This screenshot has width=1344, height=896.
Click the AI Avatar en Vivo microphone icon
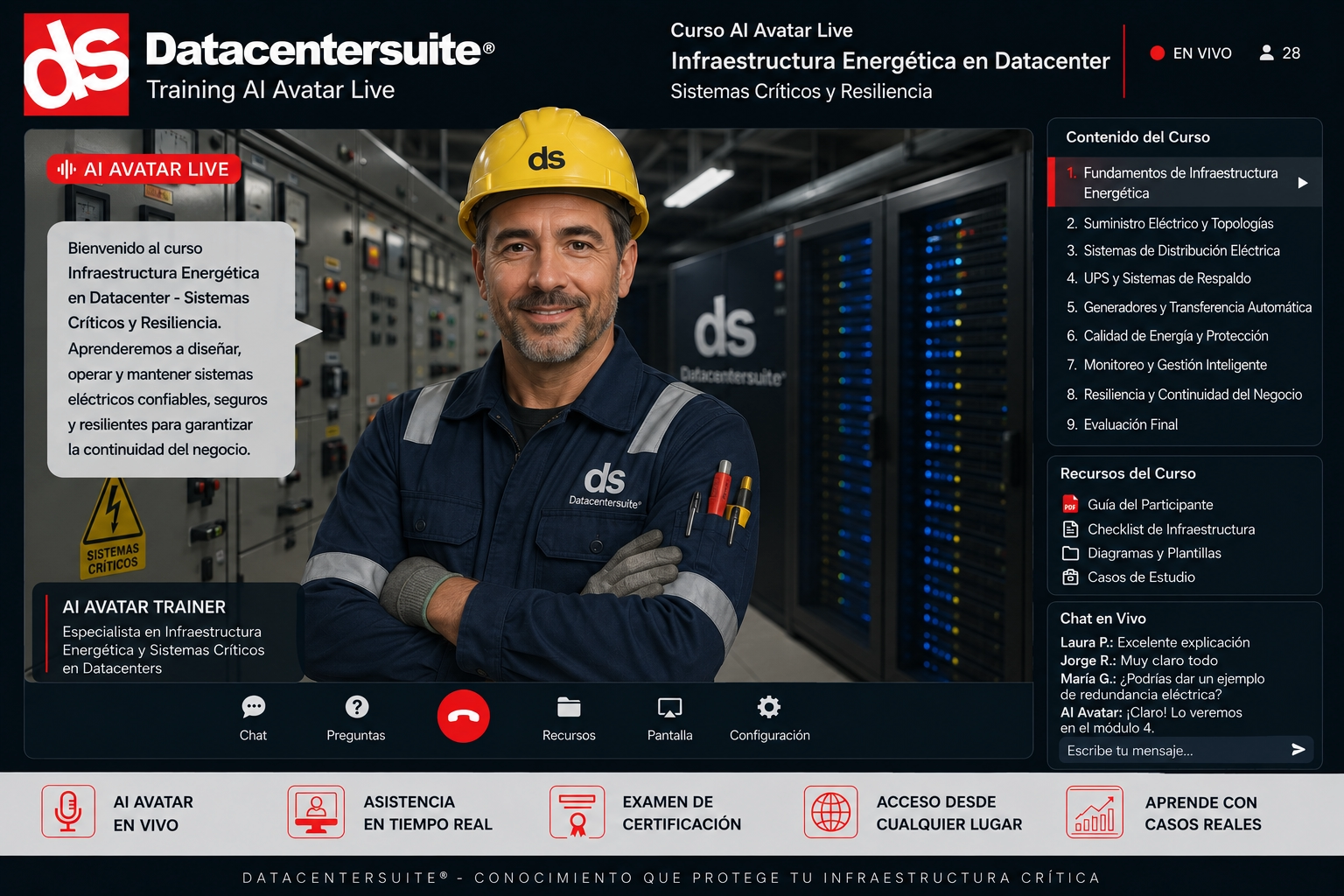[68, 811]
